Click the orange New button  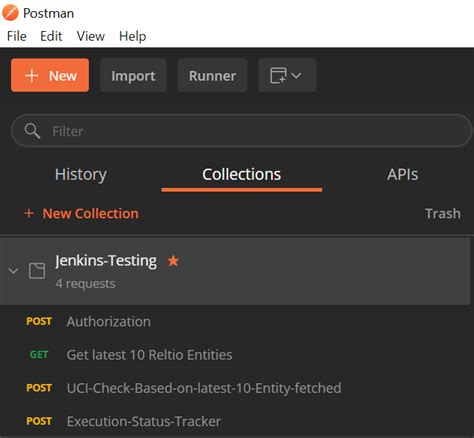[x=50, y=75]
